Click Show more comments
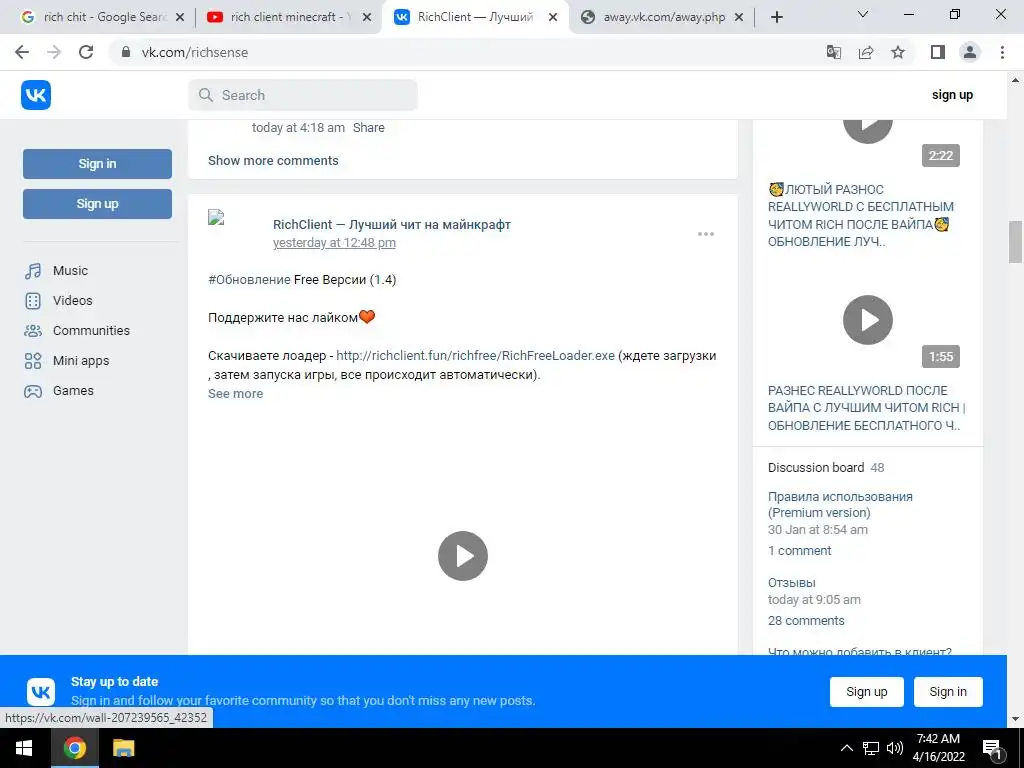 click(273, 161)
